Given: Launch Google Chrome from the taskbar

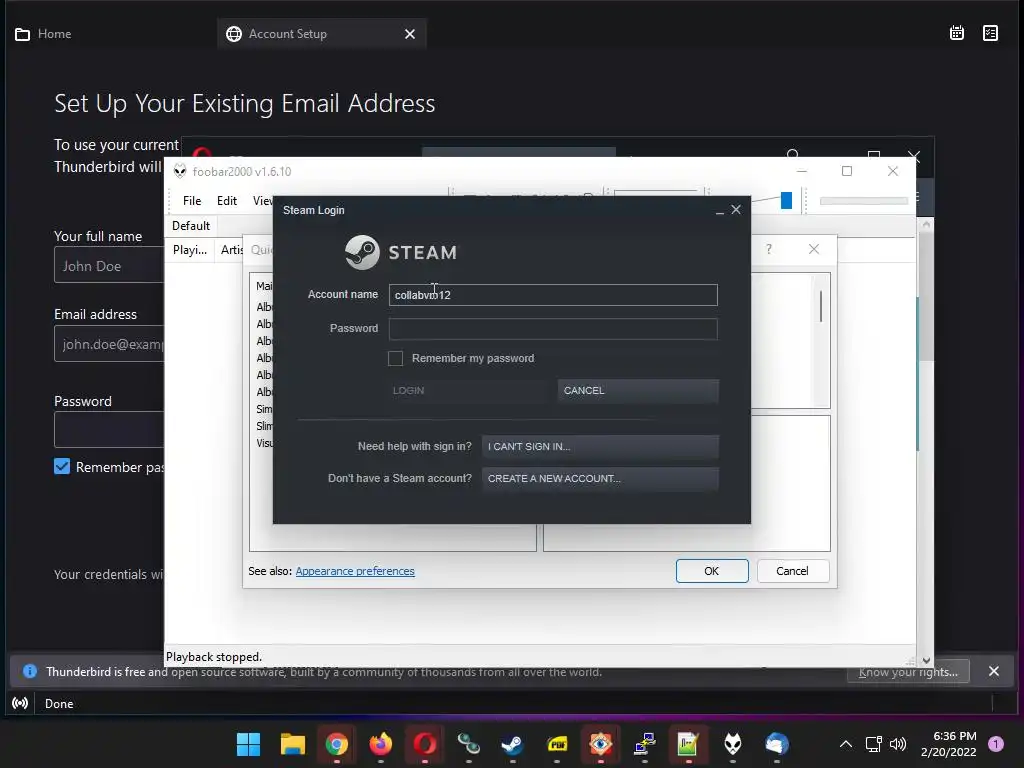Looking at the screenshot, I should click(x=336, y=744).
